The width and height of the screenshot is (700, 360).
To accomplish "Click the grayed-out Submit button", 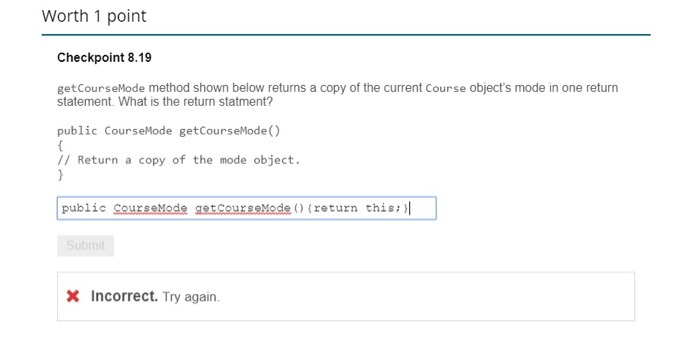I will [x=85, y=246].
